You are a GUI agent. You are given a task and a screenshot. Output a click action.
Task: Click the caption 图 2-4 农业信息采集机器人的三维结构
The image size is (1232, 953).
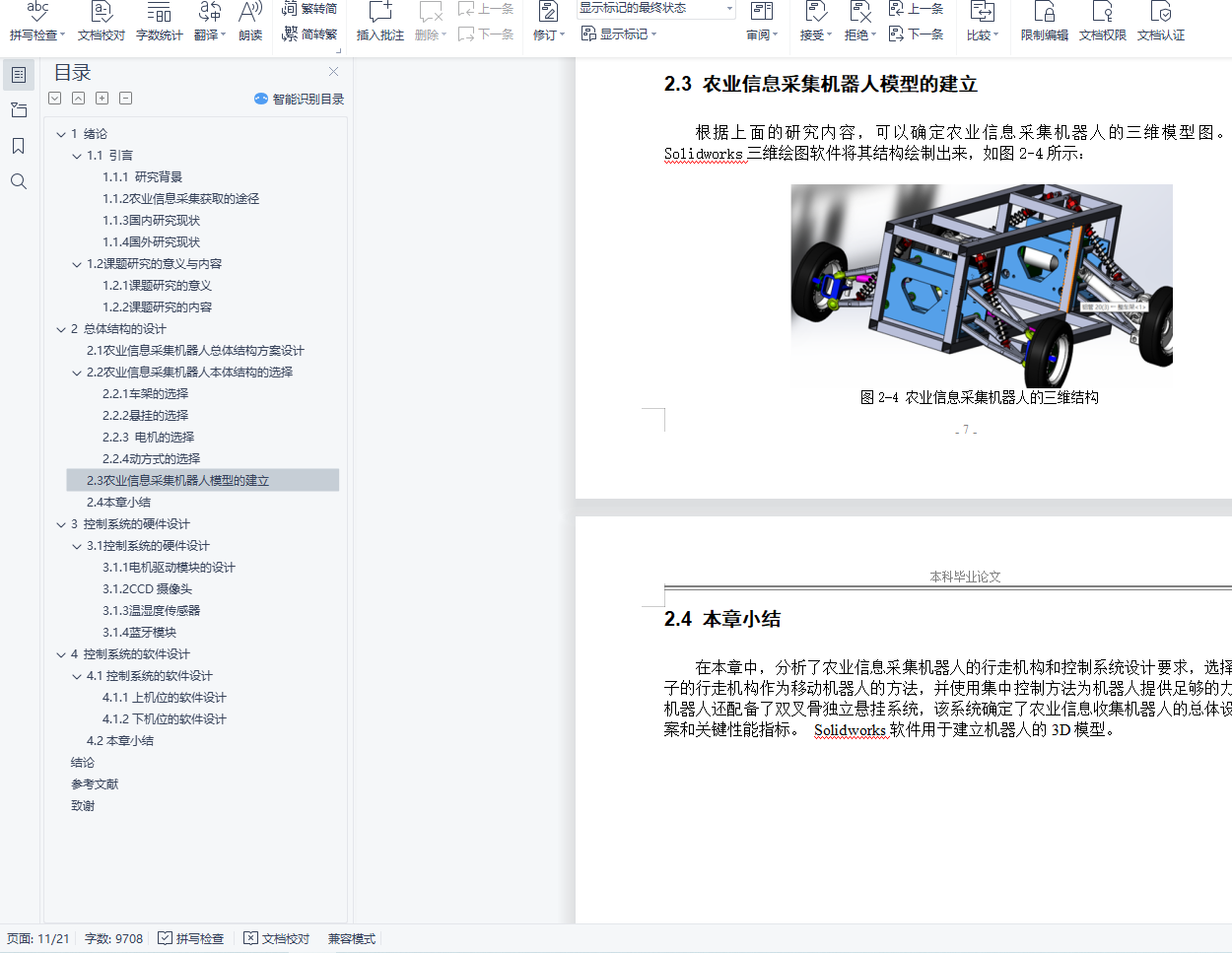[x=980, y=397]
